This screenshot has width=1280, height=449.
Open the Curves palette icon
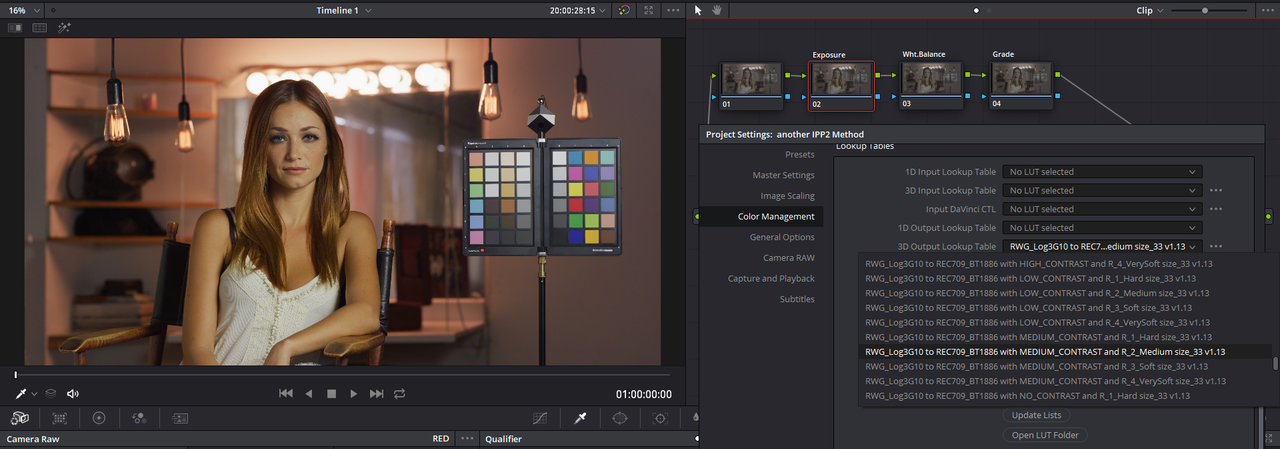pos(540,418)
